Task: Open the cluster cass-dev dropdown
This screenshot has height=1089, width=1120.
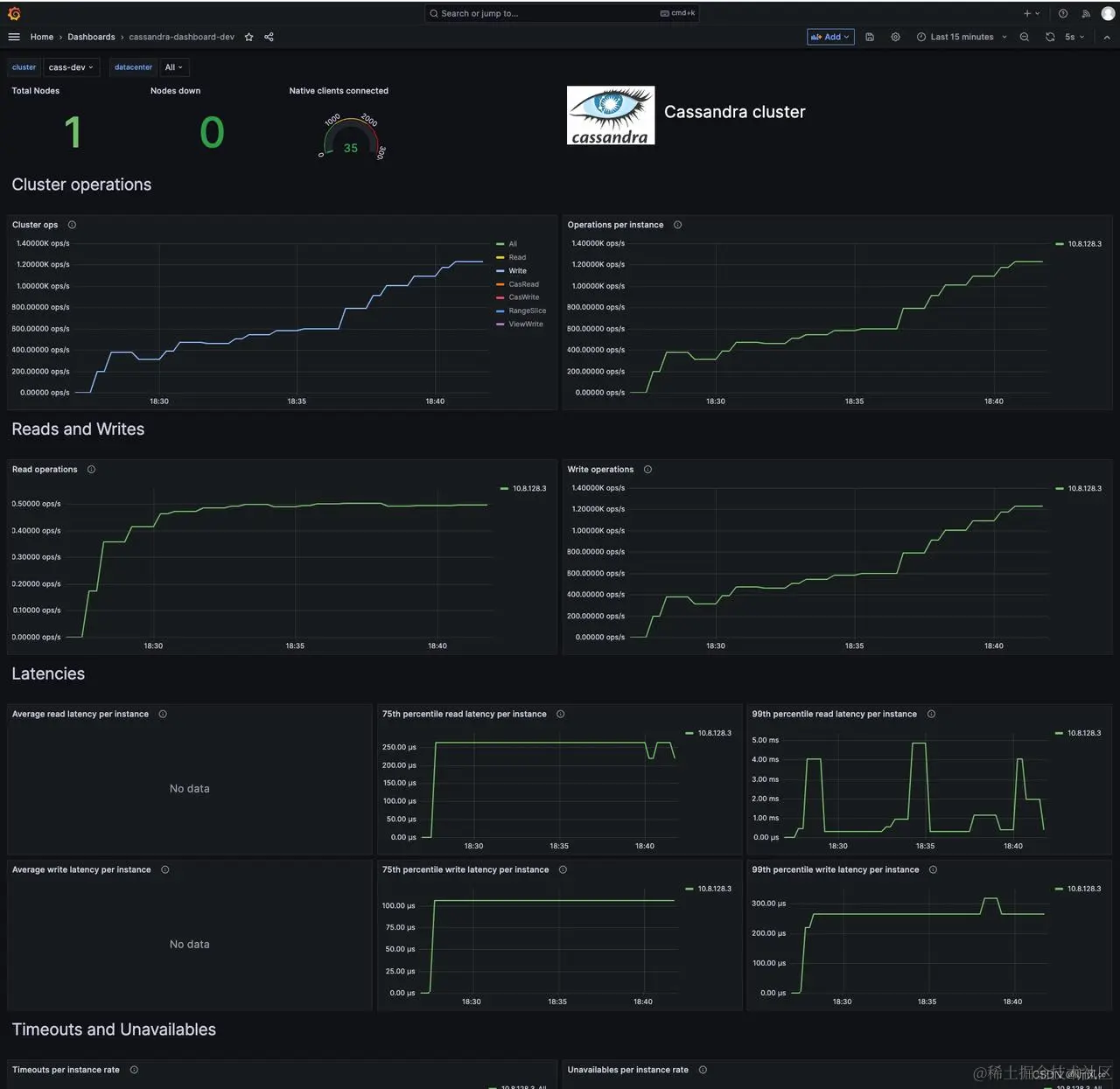Action: [x=71, y=67]
